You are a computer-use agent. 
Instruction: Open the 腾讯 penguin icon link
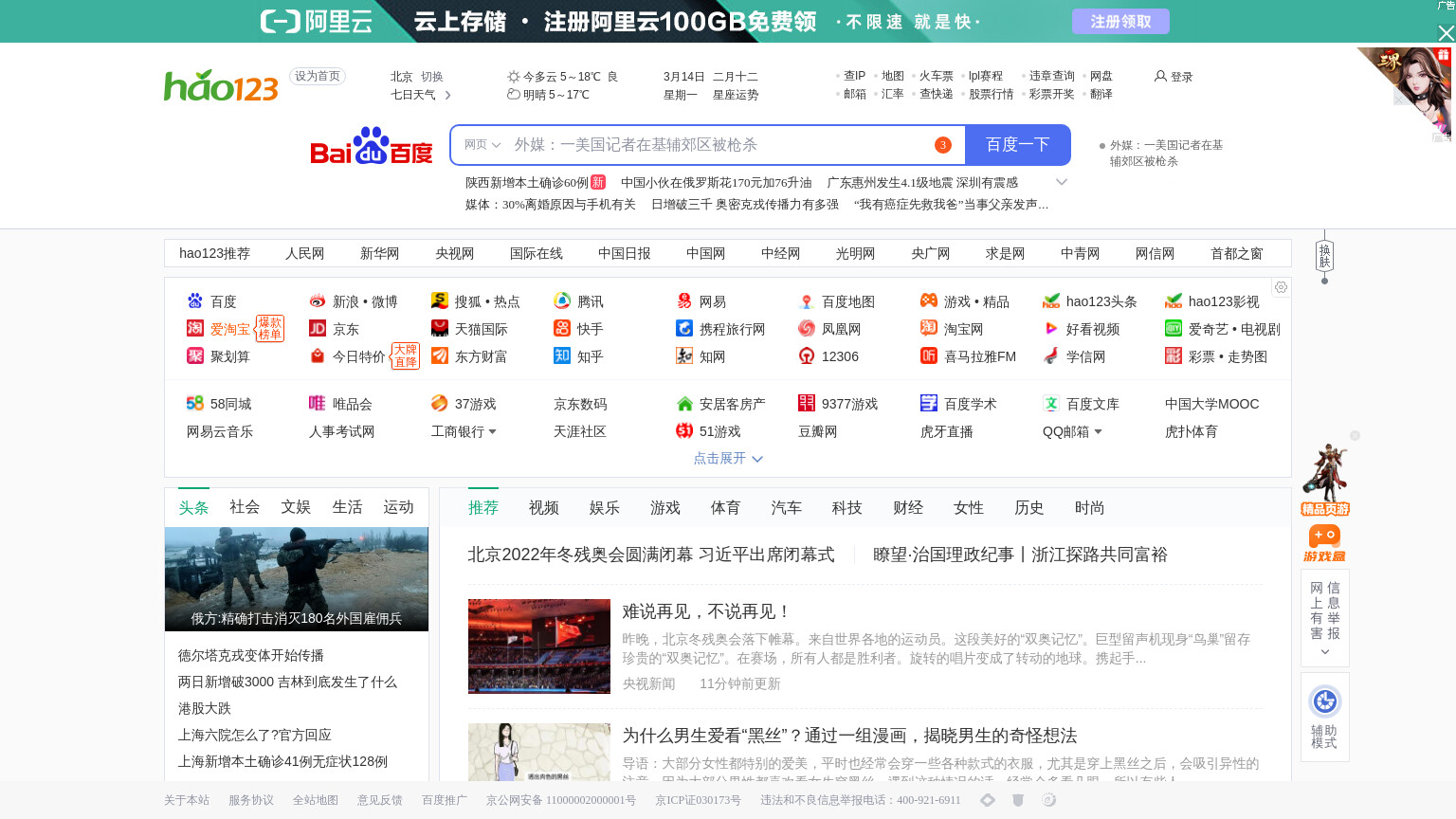(x=562, y=300)
